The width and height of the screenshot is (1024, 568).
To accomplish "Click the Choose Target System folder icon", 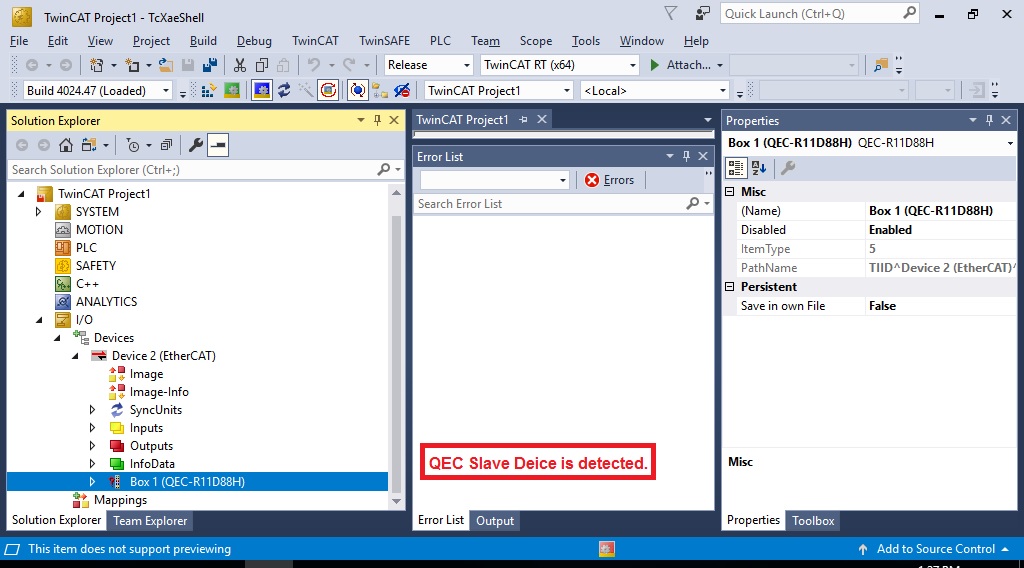I will (x=380, y=90).
